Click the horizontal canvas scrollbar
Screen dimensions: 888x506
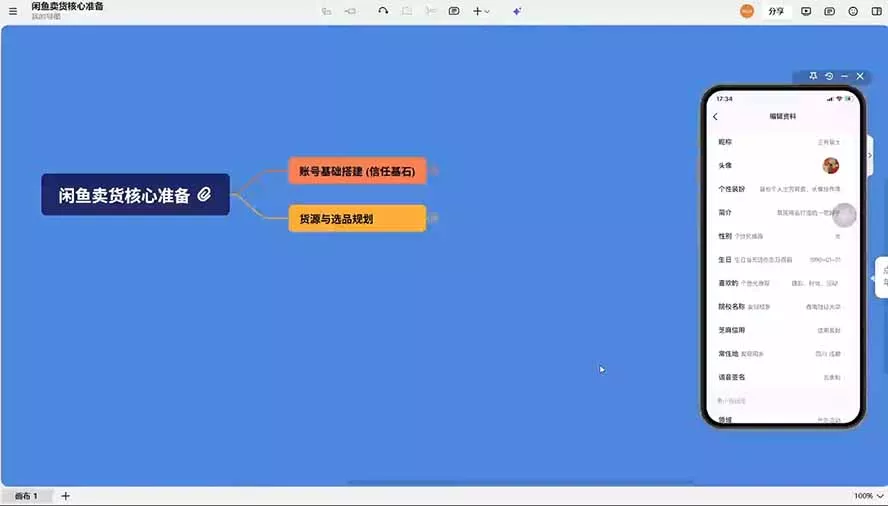520,483
